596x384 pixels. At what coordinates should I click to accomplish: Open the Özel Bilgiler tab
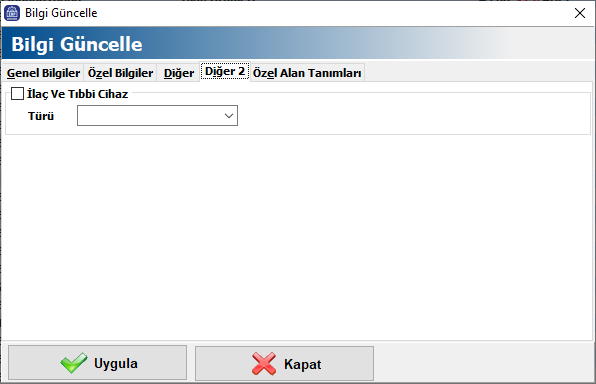click(120, 73)
